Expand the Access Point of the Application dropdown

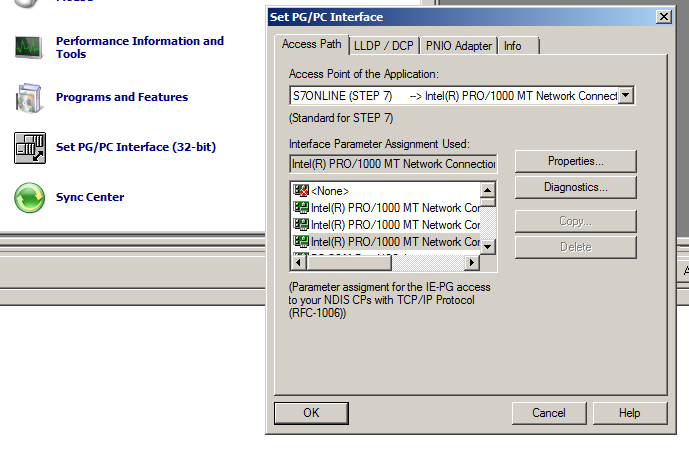tap(626, 95)
